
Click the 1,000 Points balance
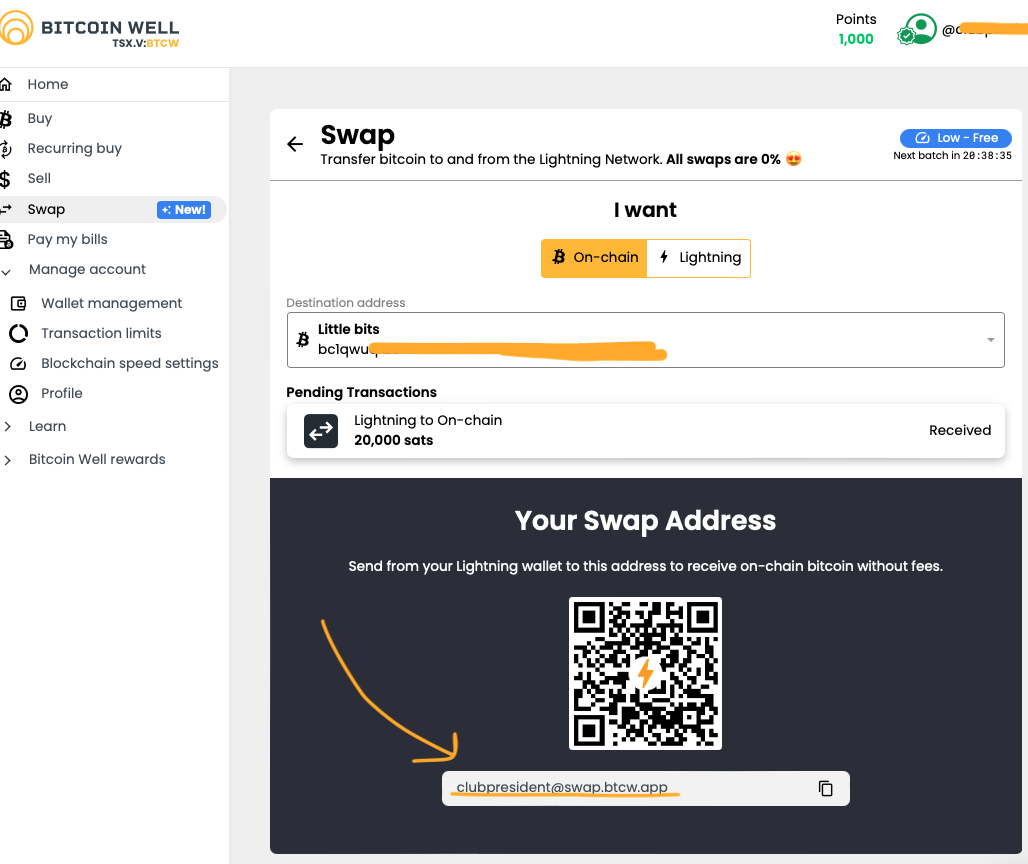click(x=856, y=39)
